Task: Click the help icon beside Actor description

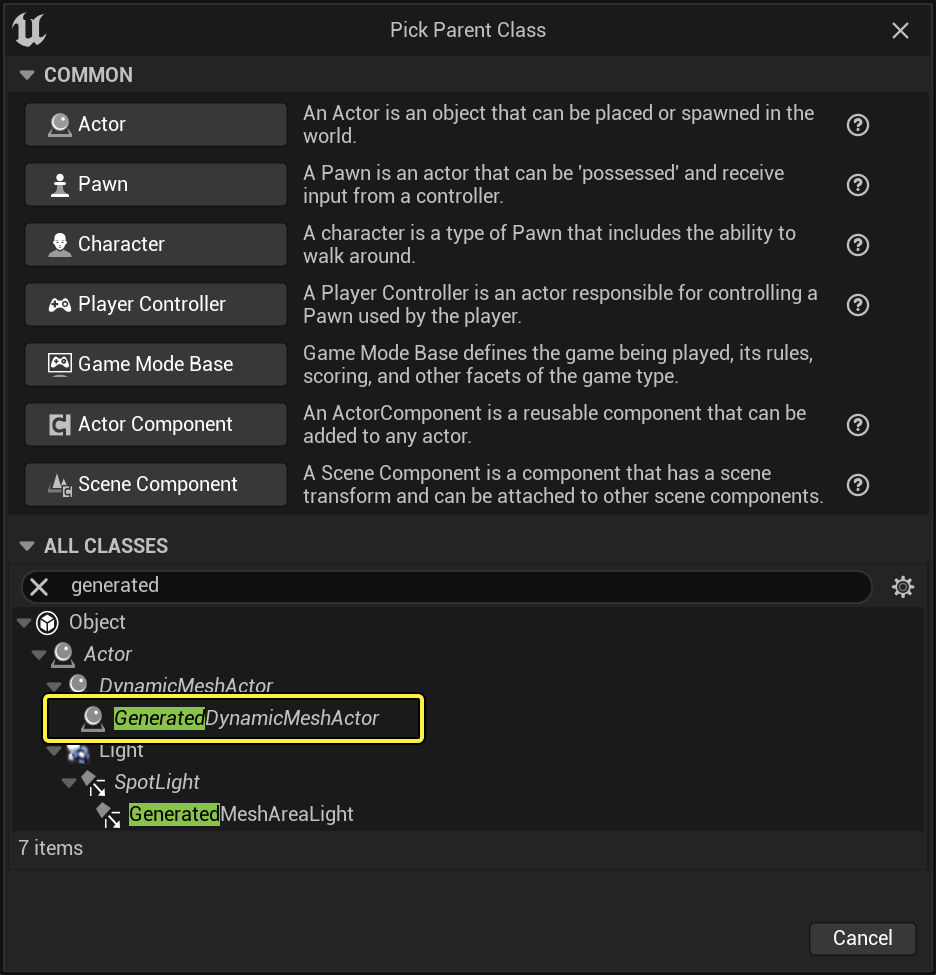Action: (857, 125)
